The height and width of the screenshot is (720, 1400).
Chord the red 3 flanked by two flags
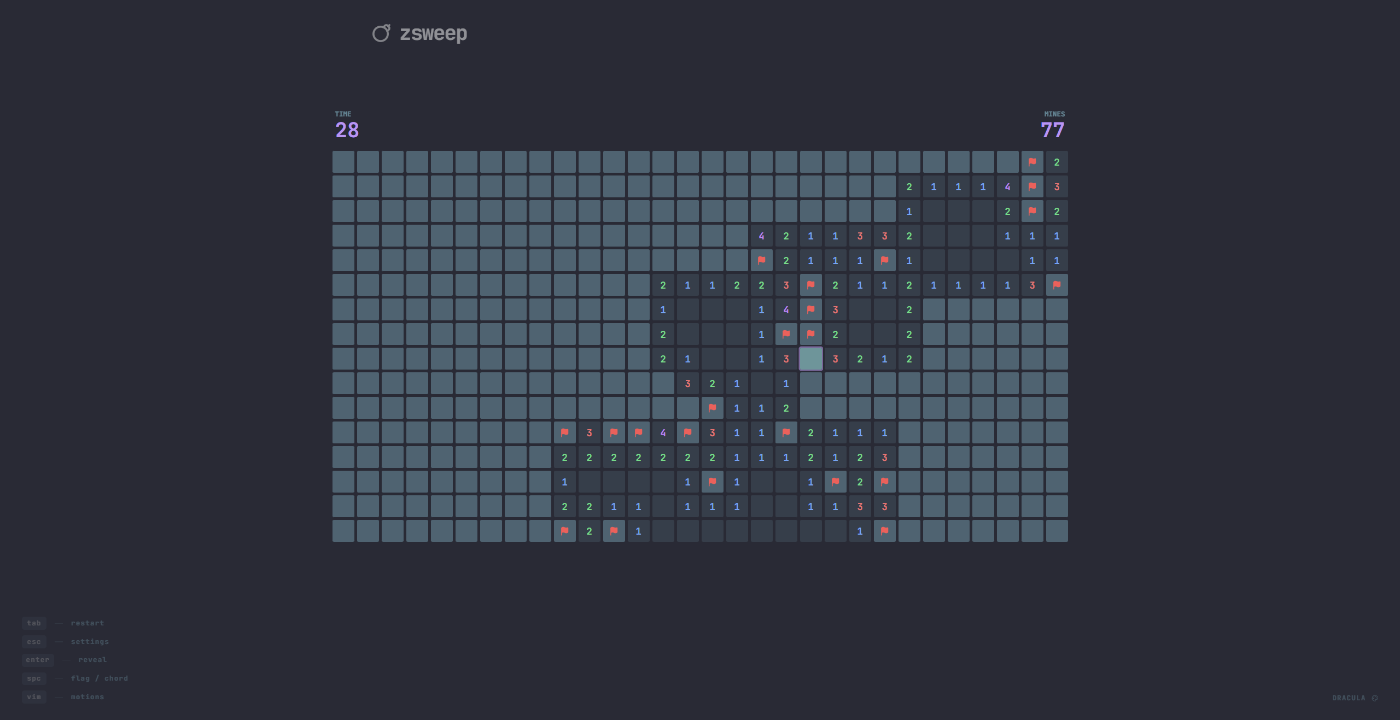point(590,433)
